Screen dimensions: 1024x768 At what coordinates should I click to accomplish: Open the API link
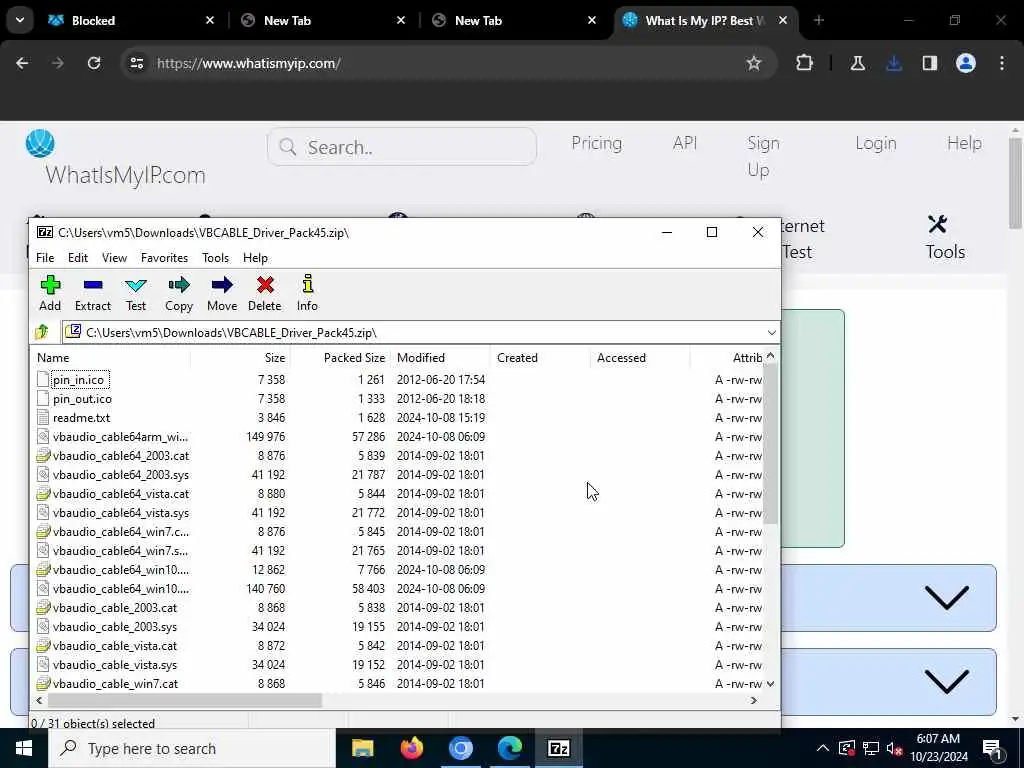685,143
